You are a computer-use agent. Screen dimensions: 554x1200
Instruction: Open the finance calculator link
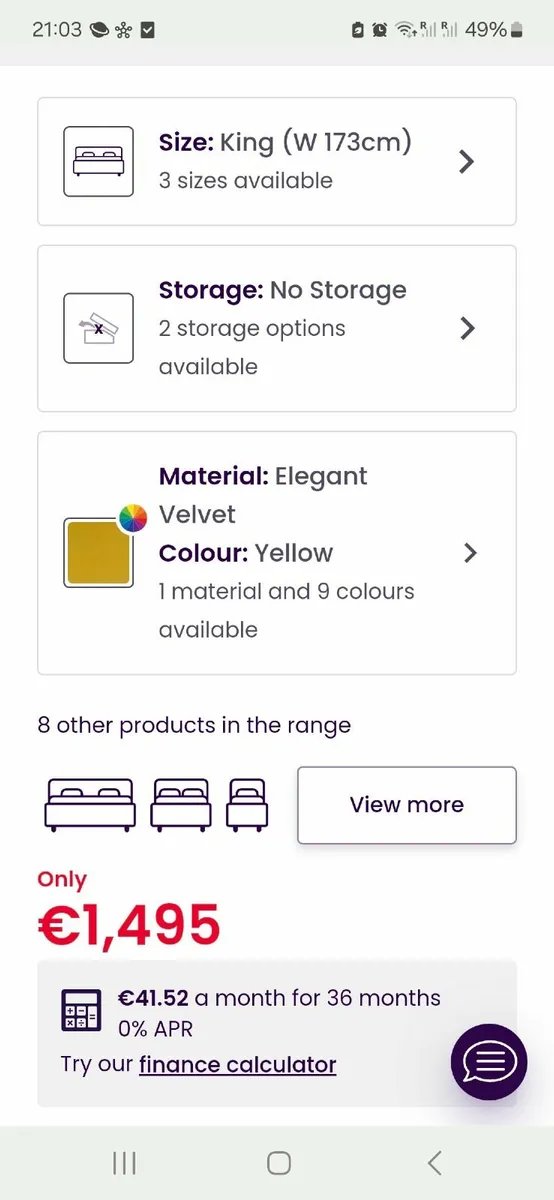tap(237, 1064)
